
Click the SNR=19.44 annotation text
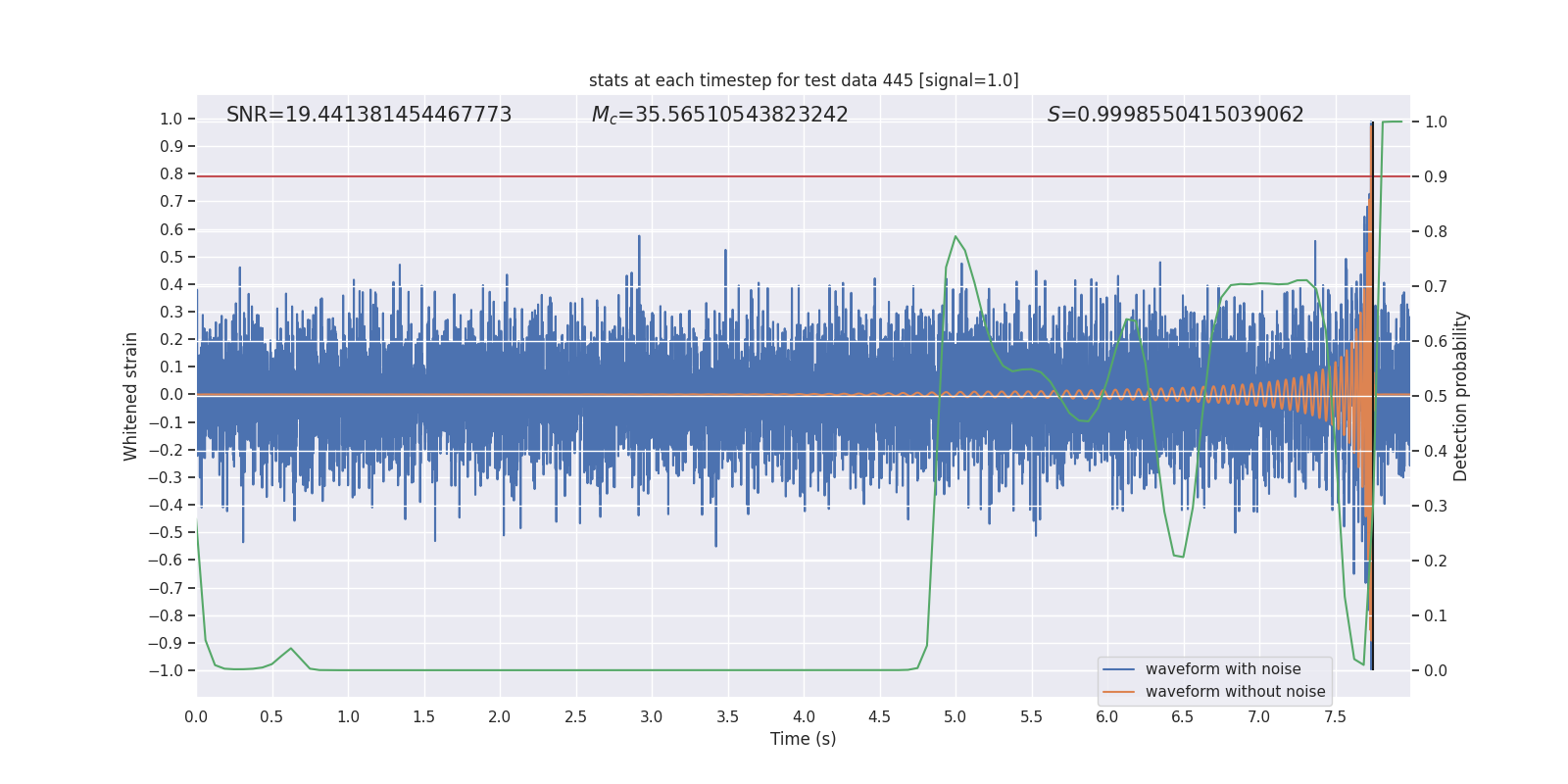(x=369, y=115)
